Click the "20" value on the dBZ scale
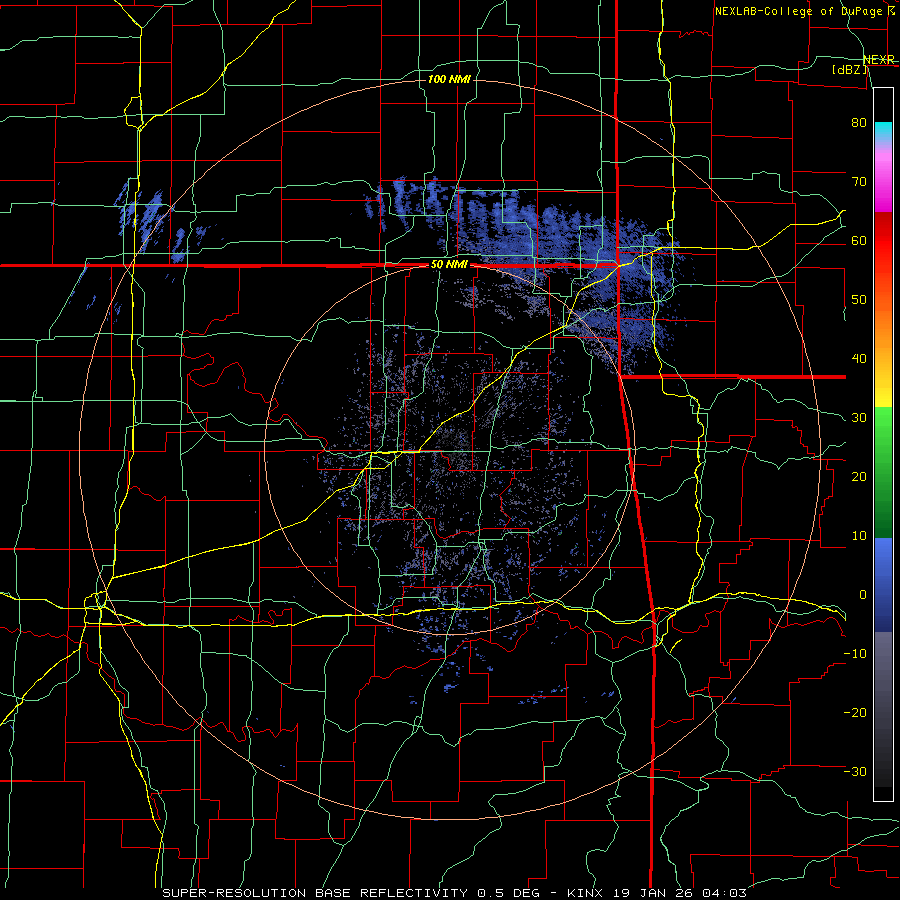The image size is (900, 900). pyautogui.click(x=859, y=477)
